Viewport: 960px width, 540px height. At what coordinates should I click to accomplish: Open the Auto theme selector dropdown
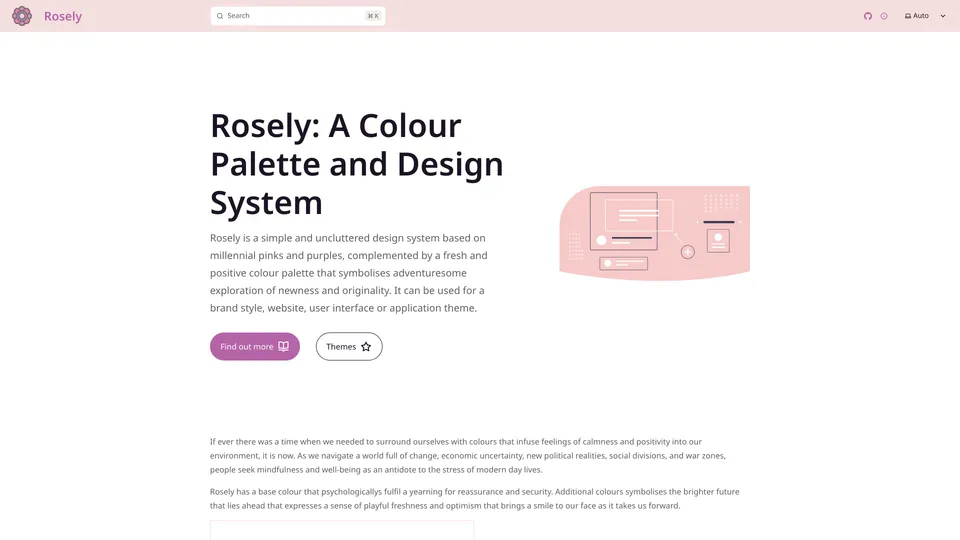point(925,16)
